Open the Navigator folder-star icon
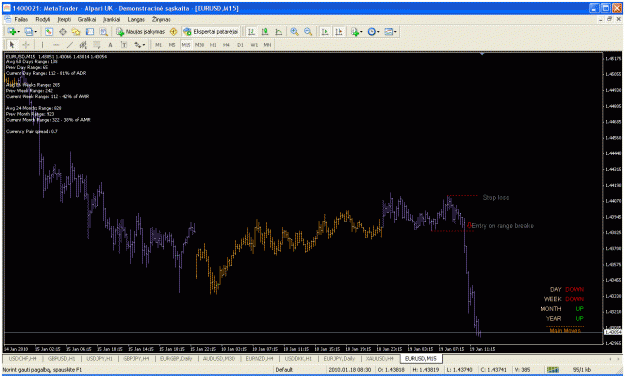The height and width of the screenshot is (376, 625). [x=76, y=31]
